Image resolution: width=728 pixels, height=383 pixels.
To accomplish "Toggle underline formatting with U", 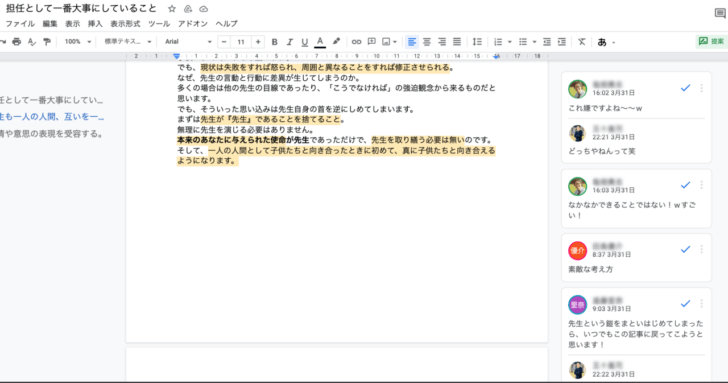I will click(x=305, y=42).
